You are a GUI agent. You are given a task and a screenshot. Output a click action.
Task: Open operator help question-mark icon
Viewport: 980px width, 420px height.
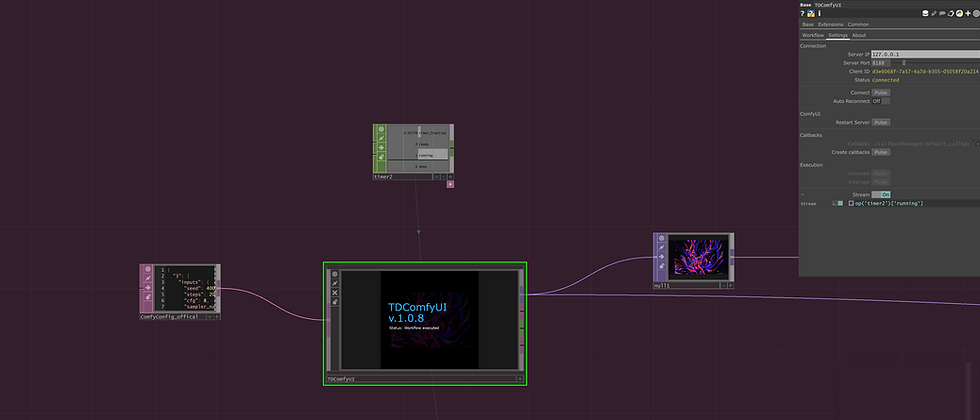pyautogui.click(x=802, y=13)
